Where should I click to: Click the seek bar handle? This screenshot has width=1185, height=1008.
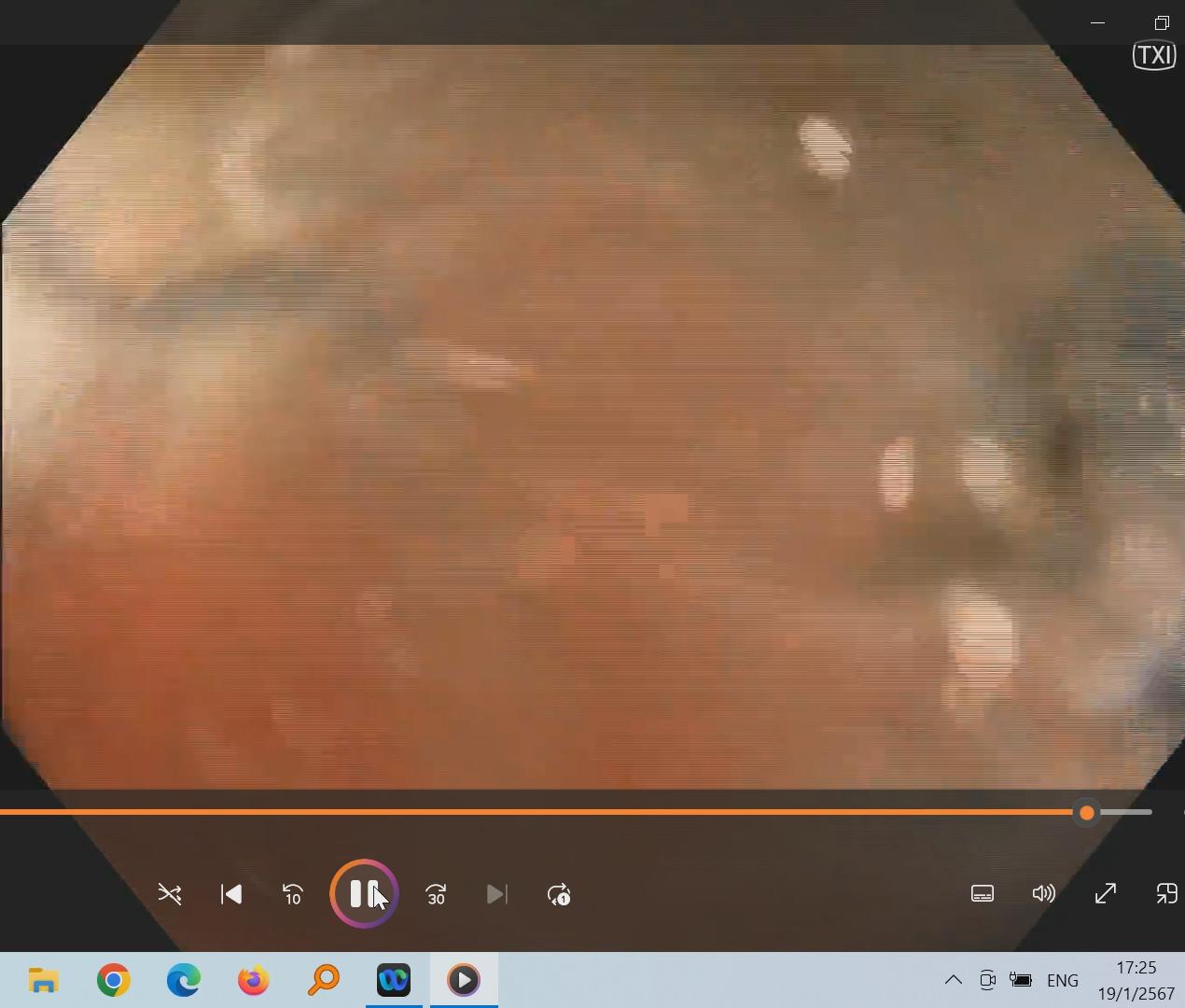point(1086,813)
